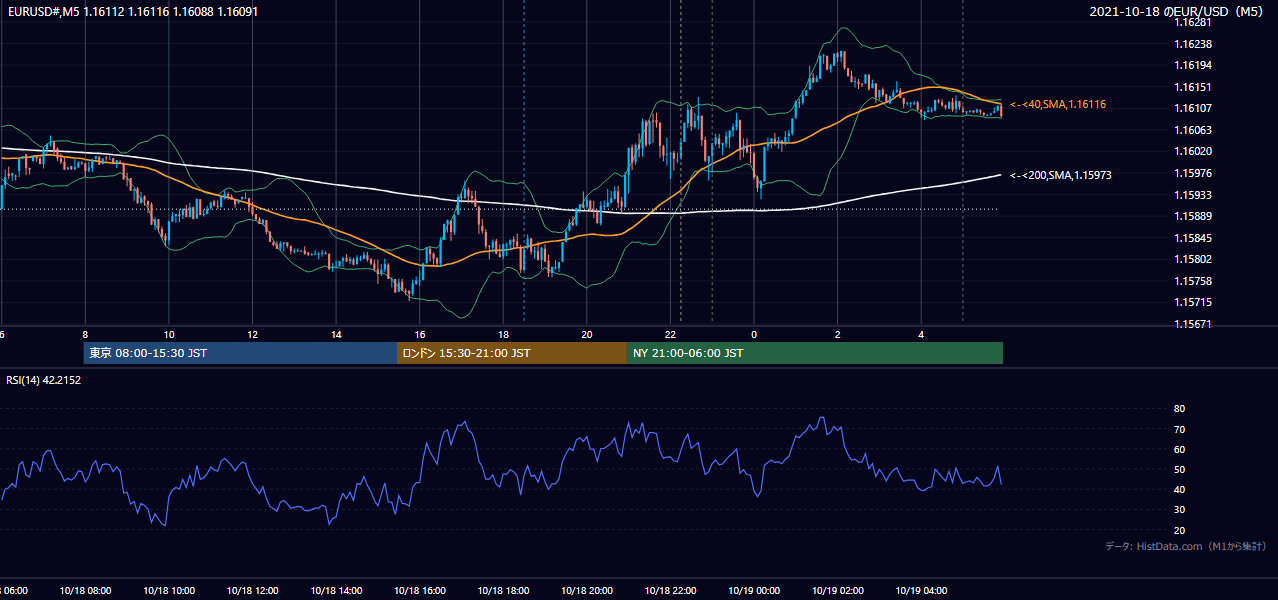Click the 10/18 22:00 time label

(x=670, y=591)
